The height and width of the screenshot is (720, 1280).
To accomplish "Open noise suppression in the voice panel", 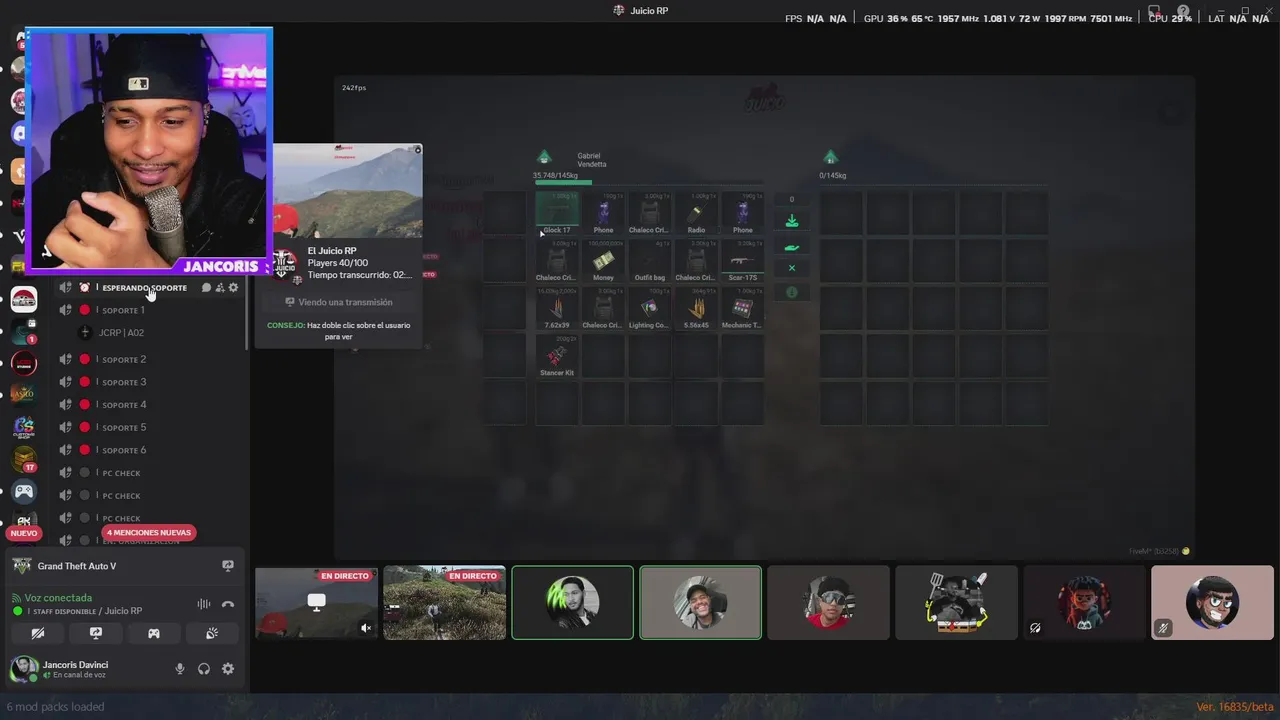I will coord(204,604).
